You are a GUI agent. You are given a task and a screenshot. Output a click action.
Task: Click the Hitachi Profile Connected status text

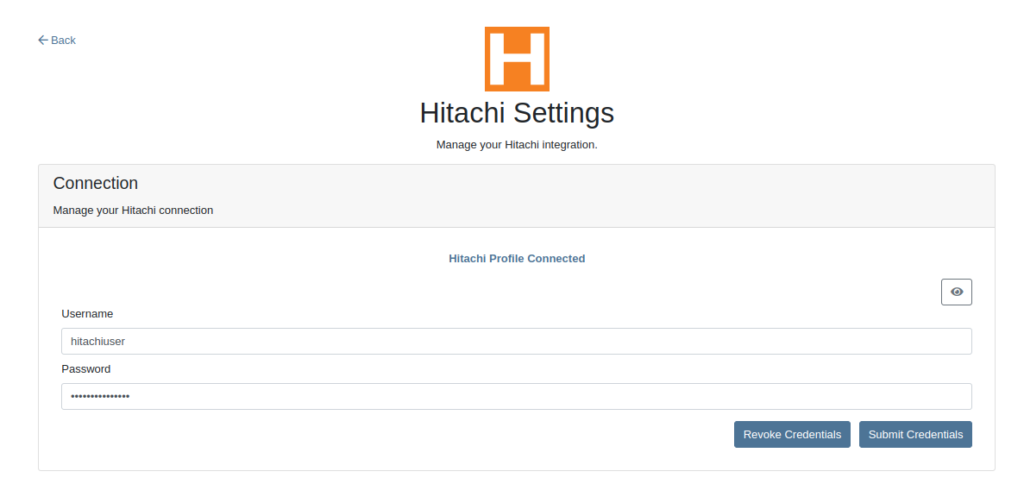[x=517, y=258]
